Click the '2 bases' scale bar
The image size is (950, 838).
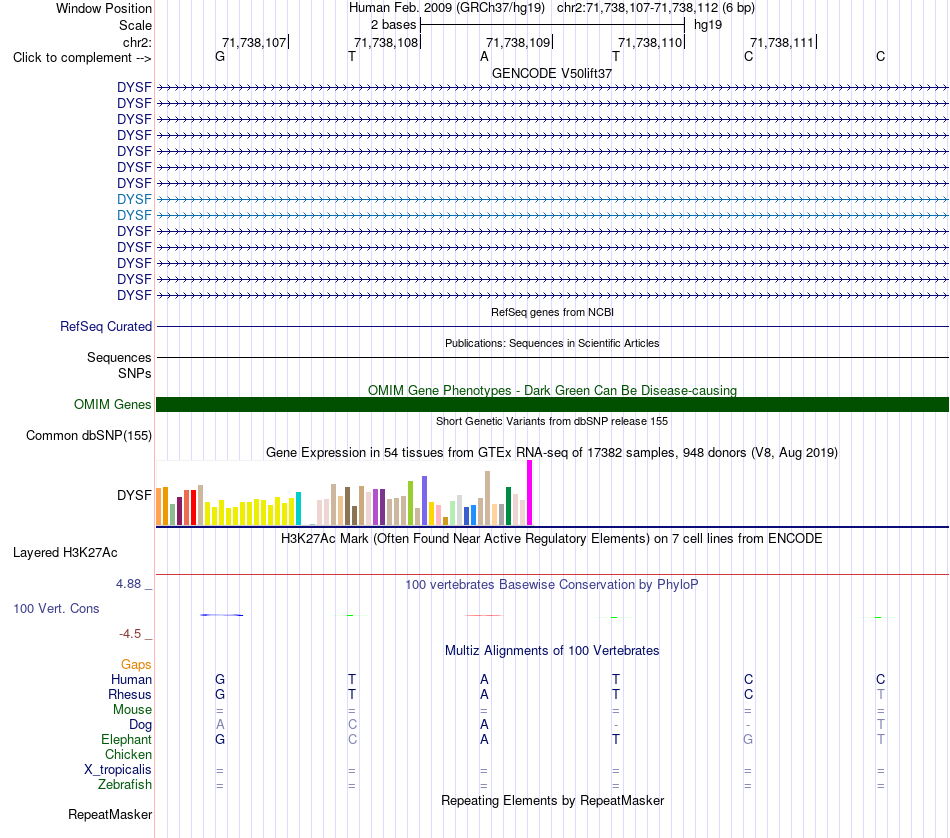click(x=552, y=25)
